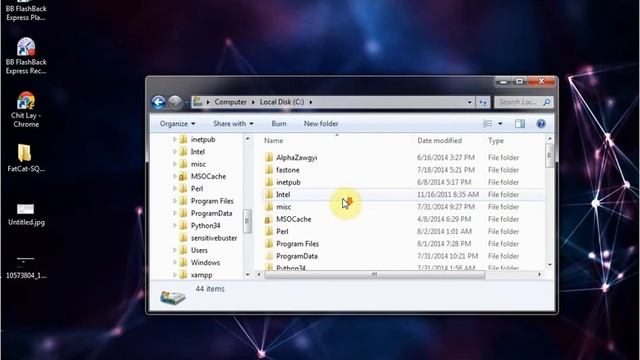Select the misc folder row
Image resolution: width=640 pixels, height=360 pixels.
(403, 207)
